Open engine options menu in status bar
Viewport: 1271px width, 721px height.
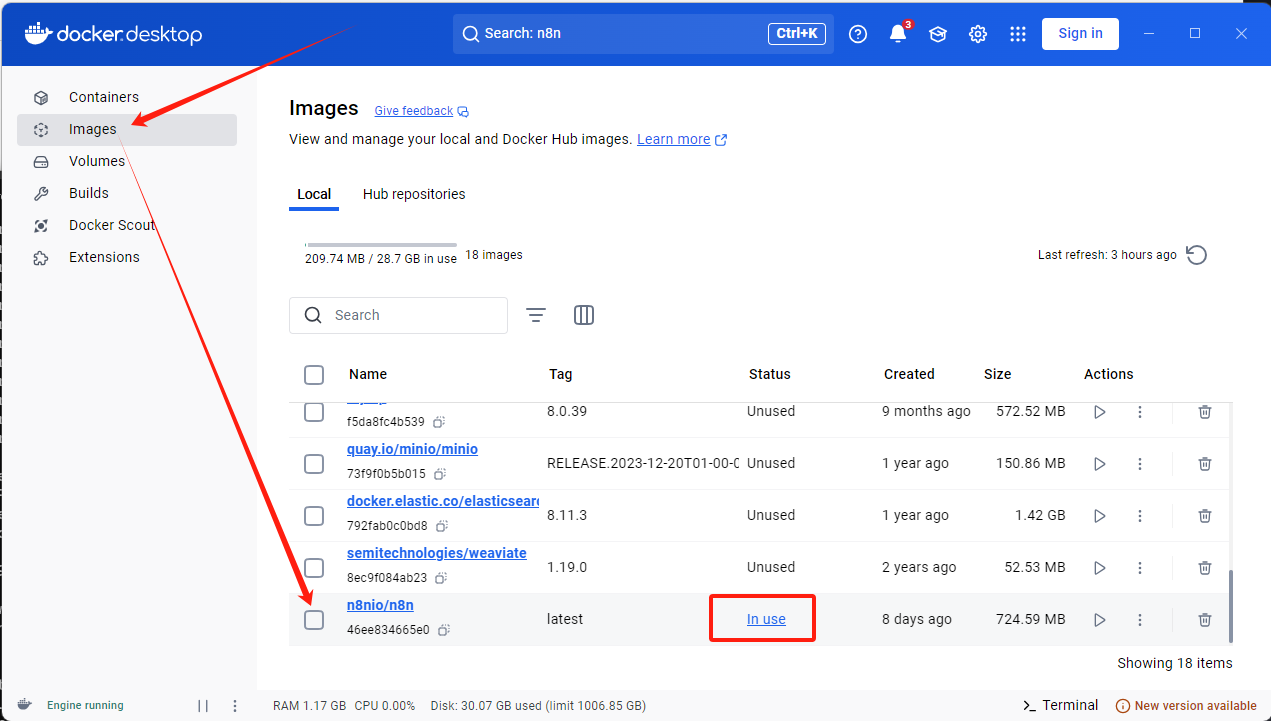[x=235, y=705]
